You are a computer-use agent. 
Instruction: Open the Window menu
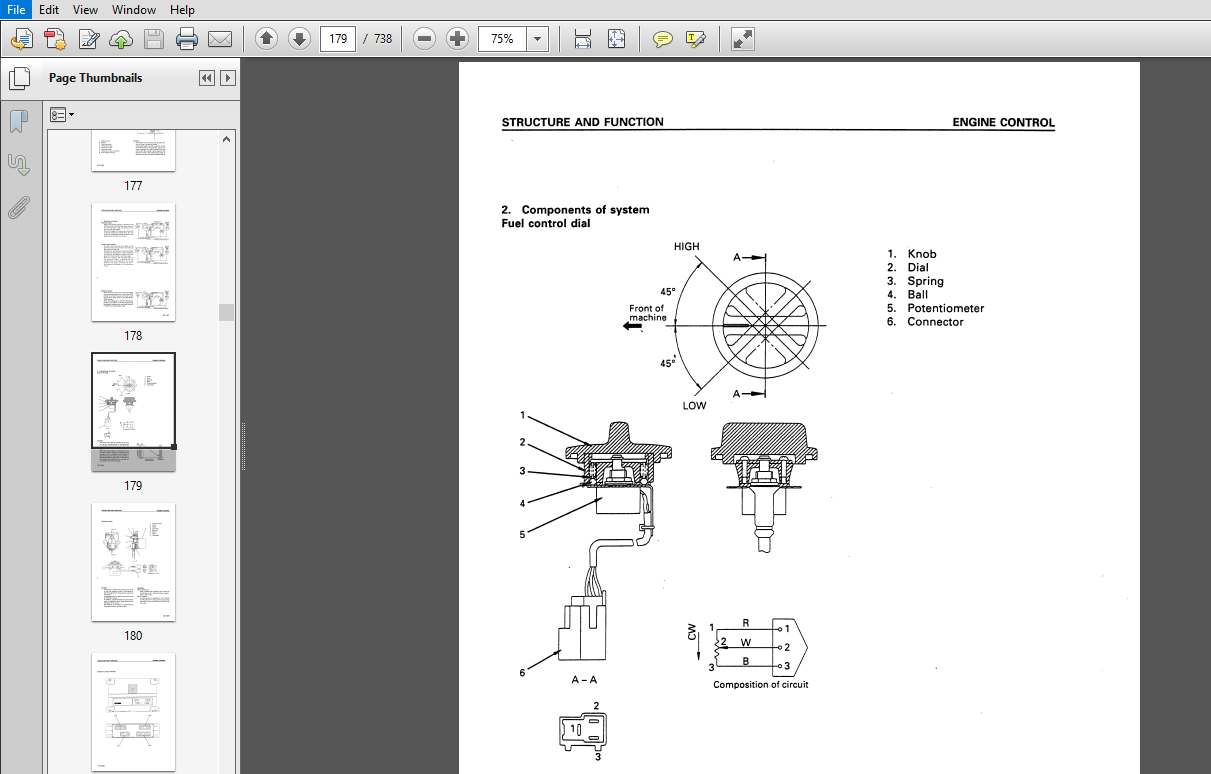133,10
